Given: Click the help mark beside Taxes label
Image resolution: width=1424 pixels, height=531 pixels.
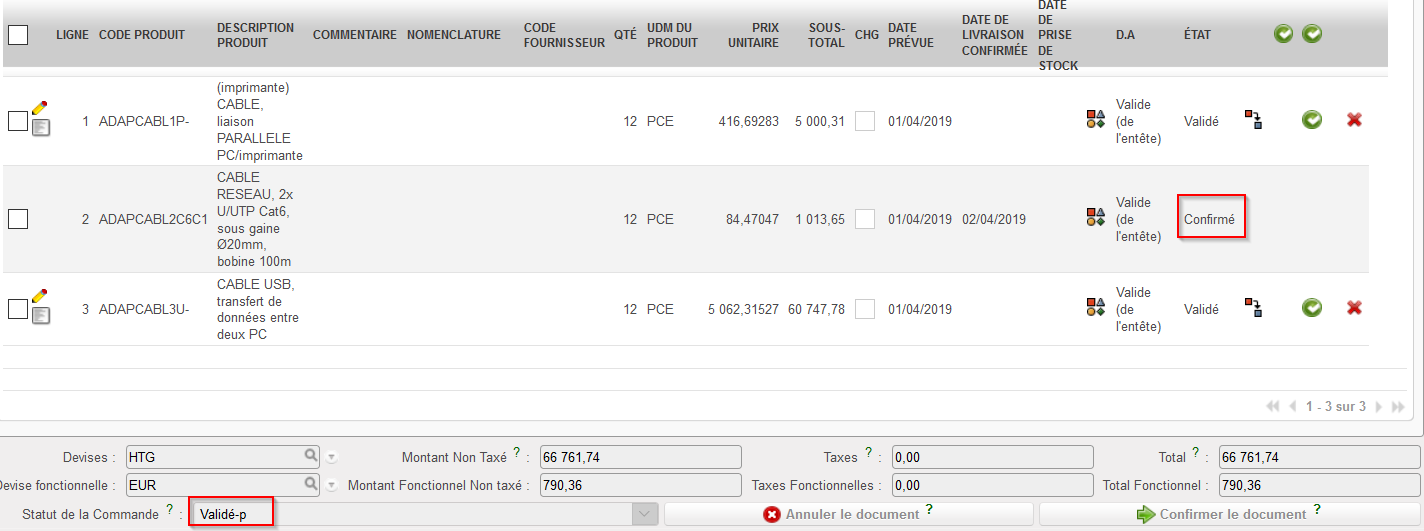Looking at the screenshot, I should coord(869,453).
